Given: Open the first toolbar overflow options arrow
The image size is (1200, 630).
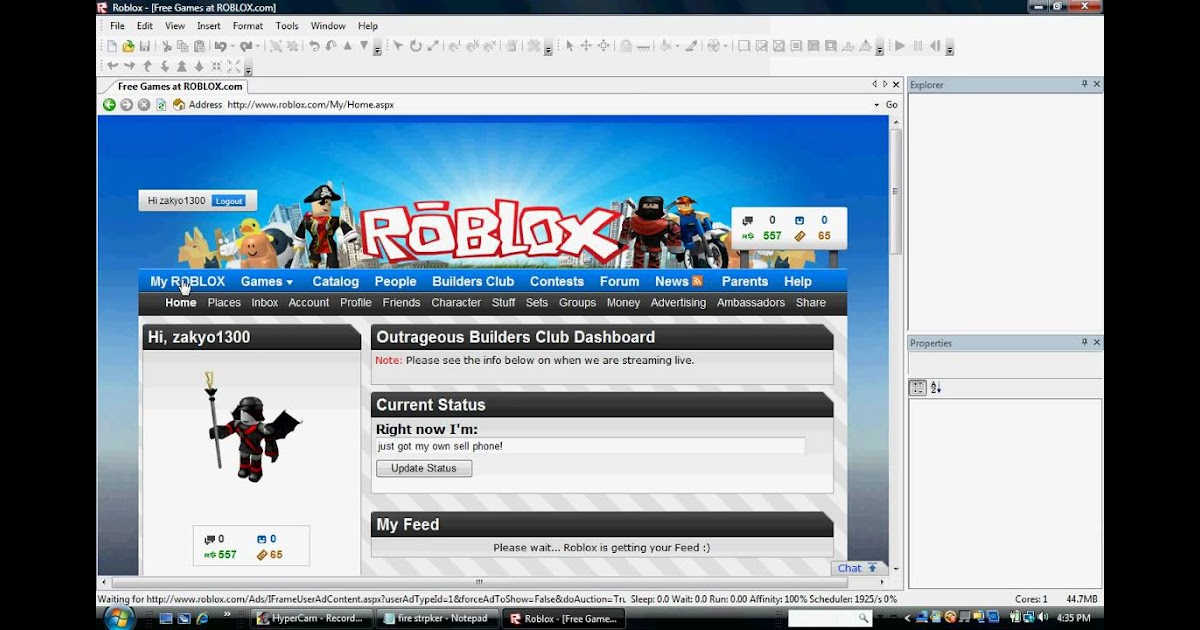Looking at the screenshot, I should tap(377, 47).
